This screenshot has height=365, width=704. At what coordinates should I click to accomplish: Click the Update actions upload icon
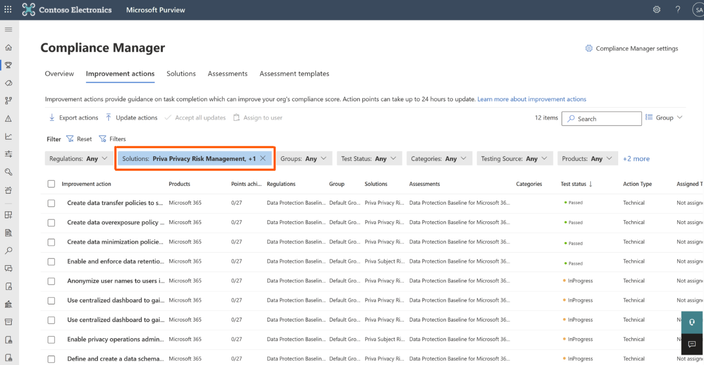click(x=108, y=118)
